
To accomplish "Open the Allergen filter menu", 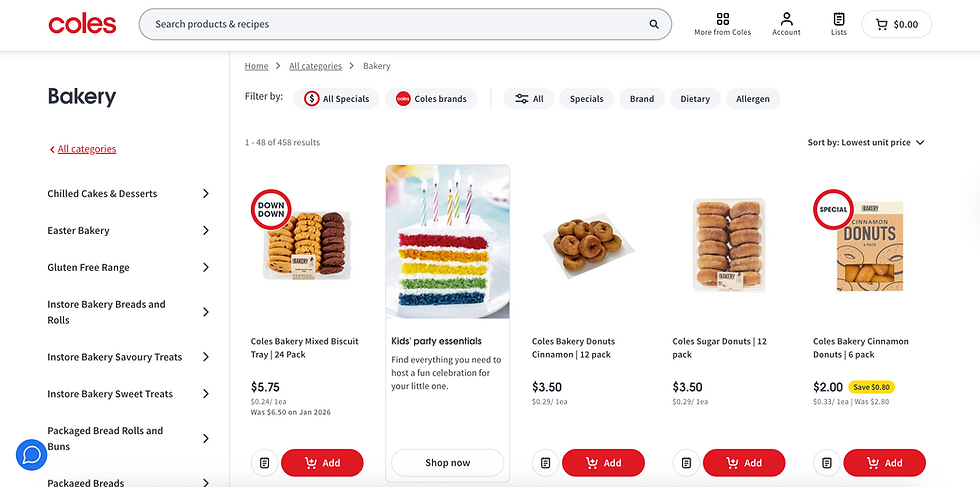I will coord(752,99).
